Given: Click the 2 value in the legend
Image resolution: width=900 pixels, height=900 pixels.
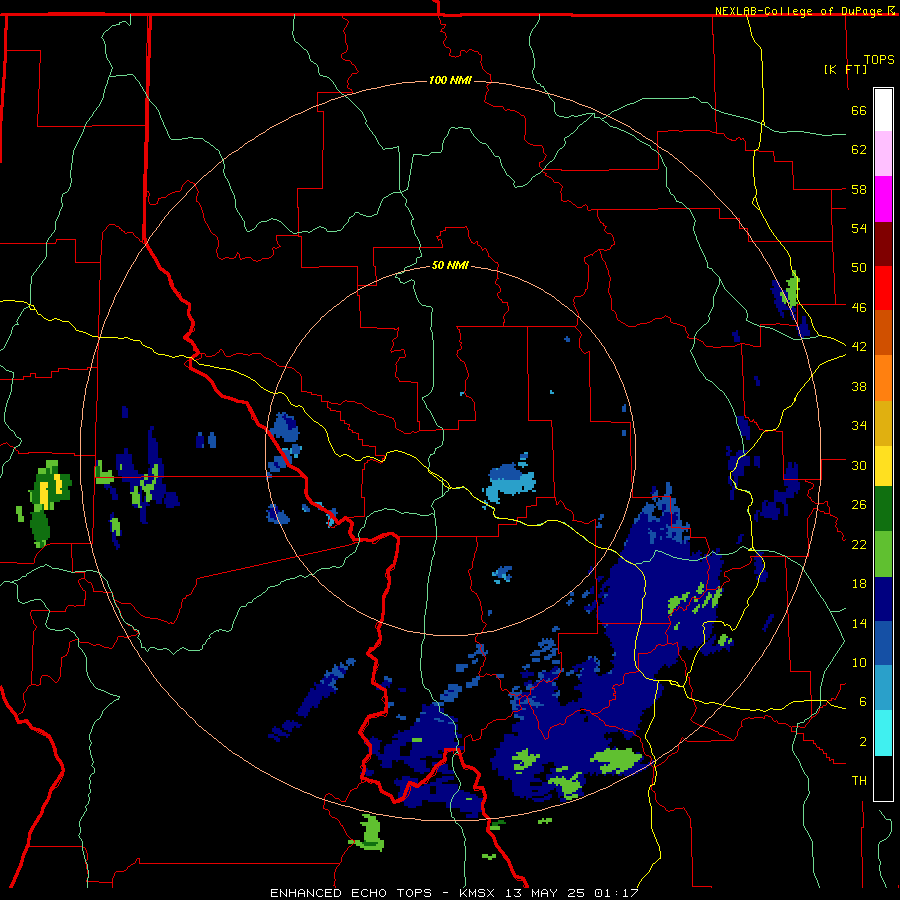Looking at the screenshot, I should tap(863, 742).
